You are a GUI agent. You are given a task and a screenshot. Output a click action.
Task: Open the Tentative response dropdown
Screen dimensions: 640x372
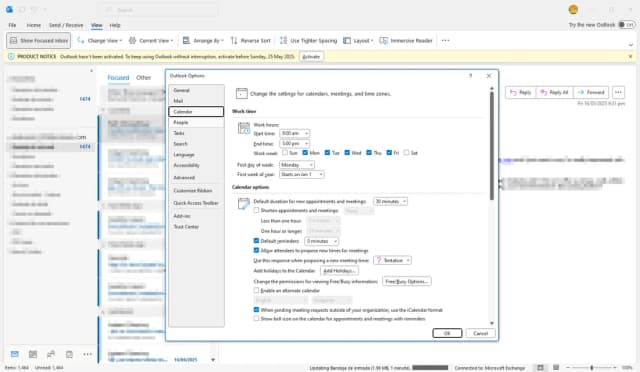tap(392, 260)
